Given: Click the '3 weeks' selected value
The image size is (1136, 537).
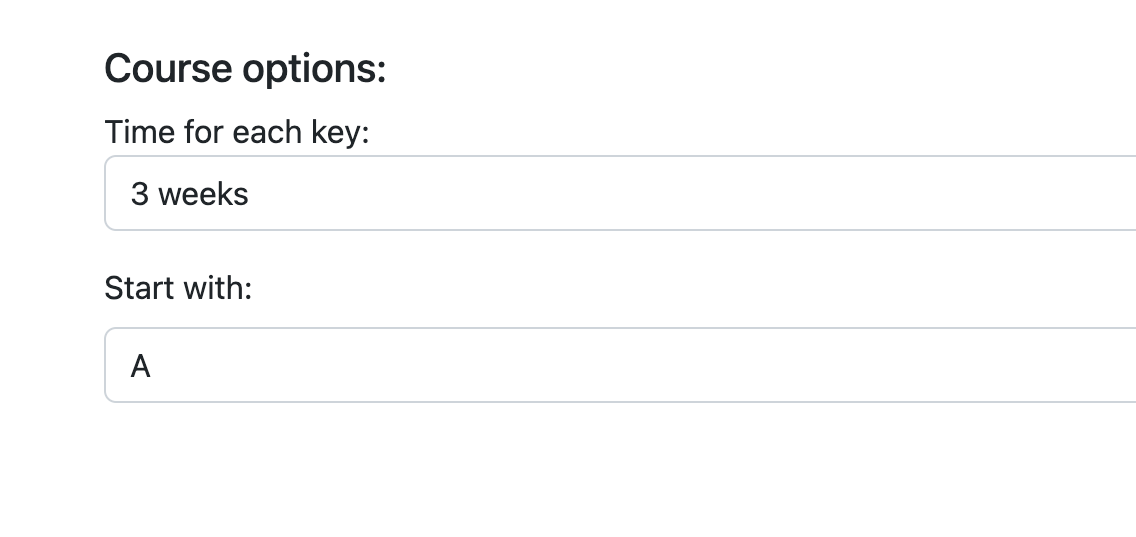Looking at the screenshot, I should pyautogui.click(x=189, y=194).
